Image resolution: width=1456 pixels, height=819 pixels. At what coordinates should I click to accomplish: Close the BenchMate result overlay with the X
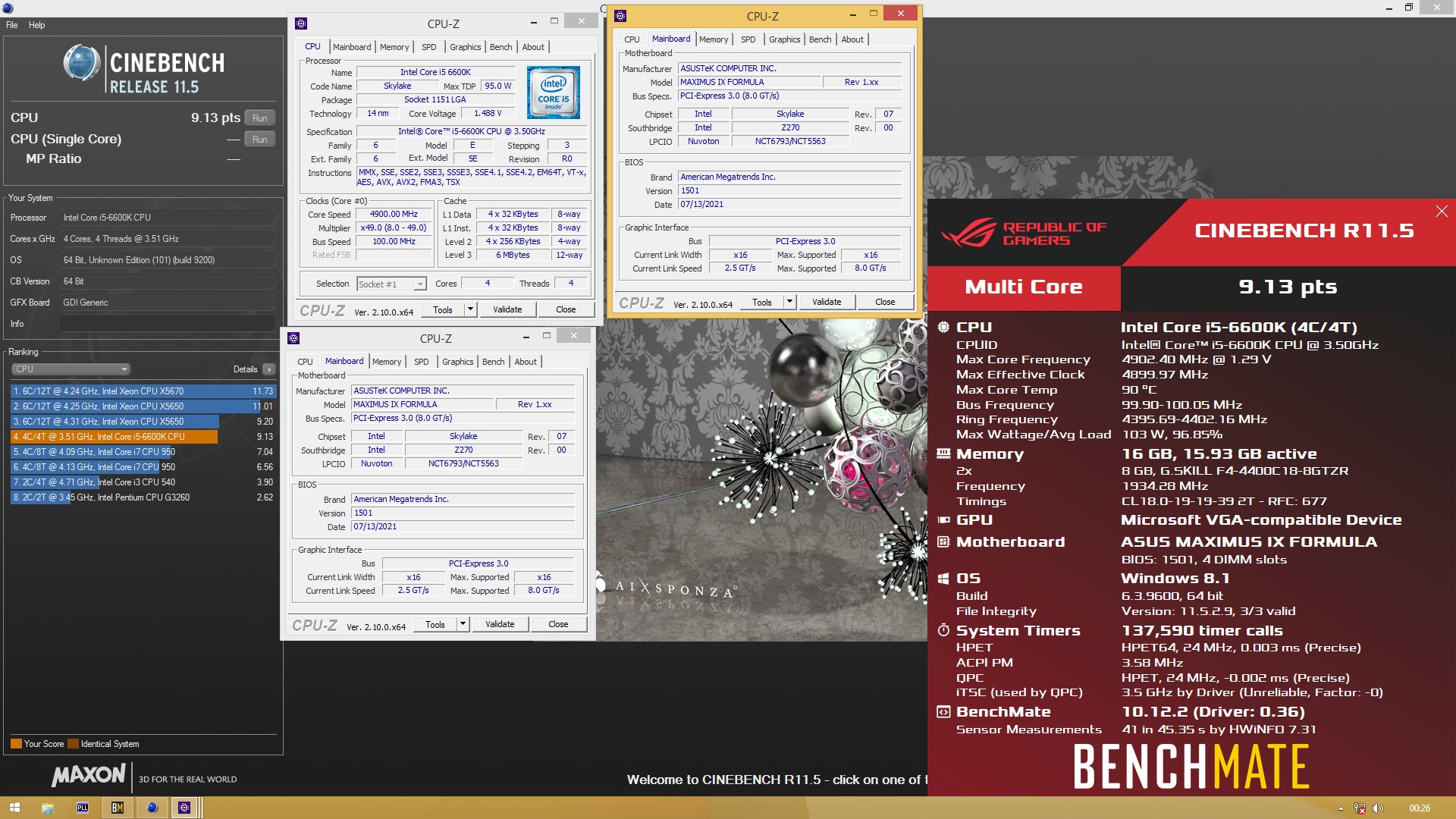1442,212
